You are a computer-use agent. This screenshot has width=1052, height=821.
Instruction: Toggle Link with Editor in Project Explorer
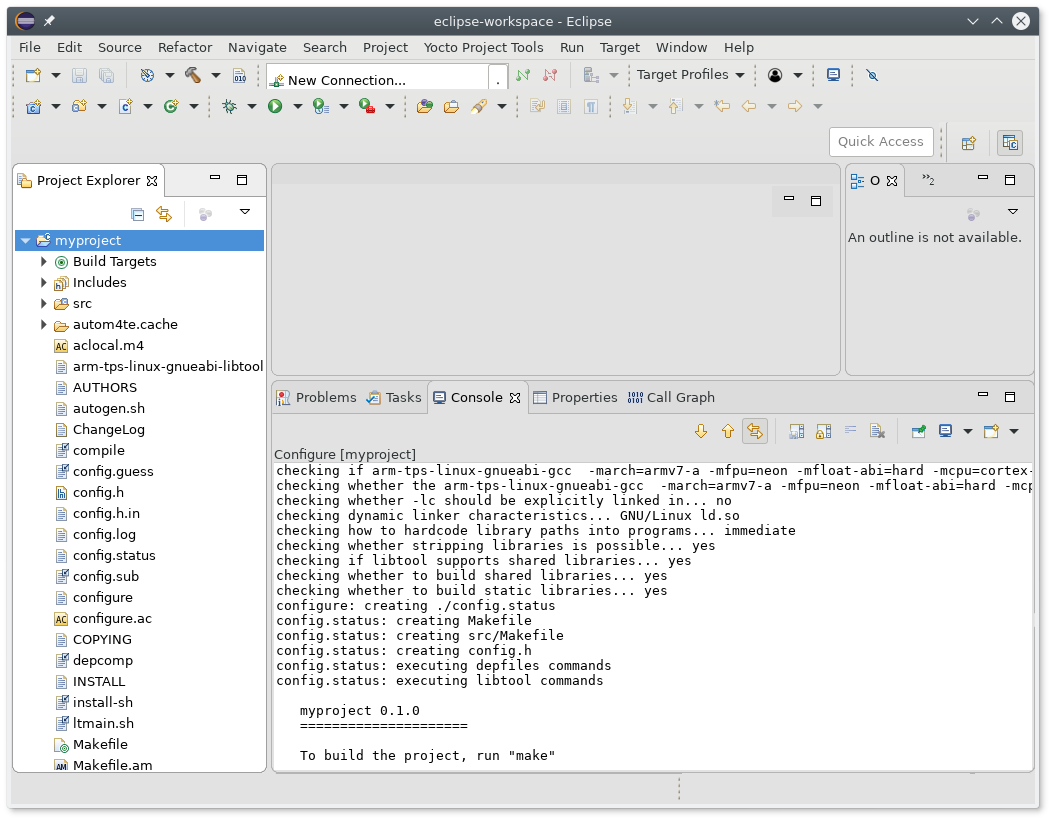coord(164,213)
